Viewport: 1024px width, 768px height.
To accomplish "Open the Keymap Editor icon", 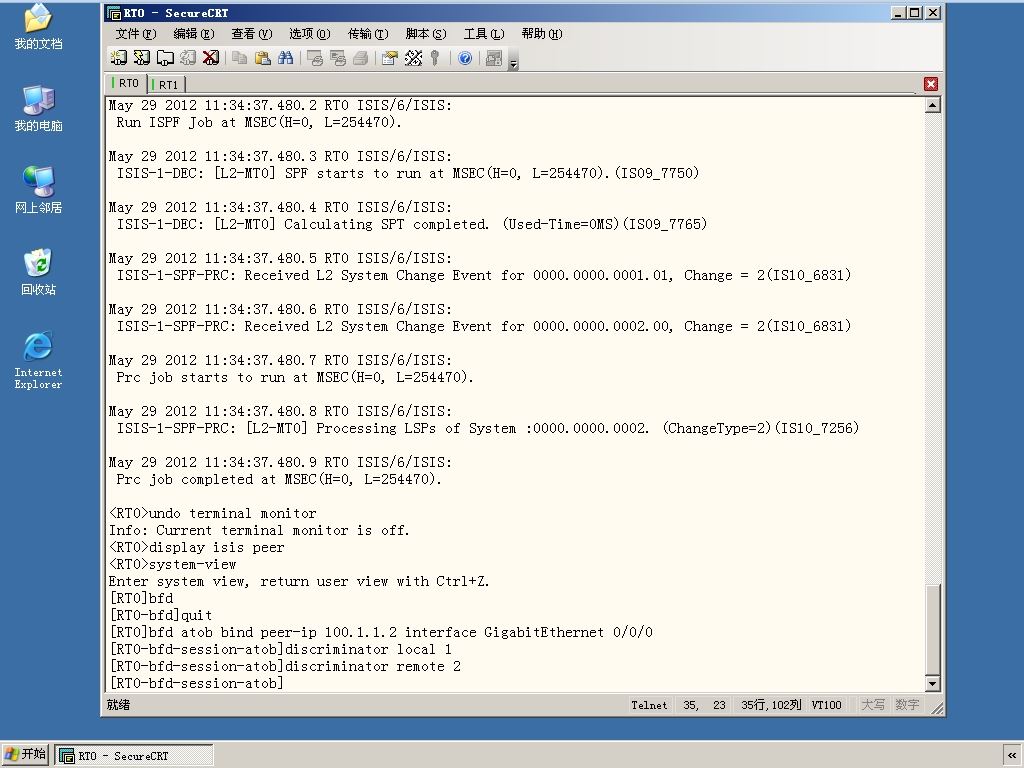I will [x=413, y=58].
